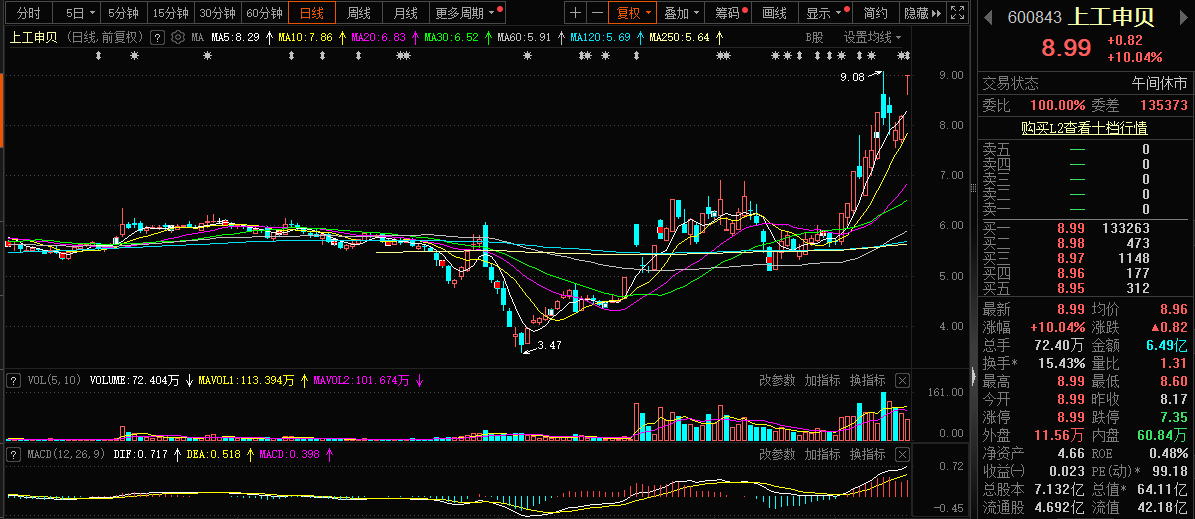
Task: Toggle 筹码 chip distribution display
Action: pyautogui.click(x=729, y=13)
